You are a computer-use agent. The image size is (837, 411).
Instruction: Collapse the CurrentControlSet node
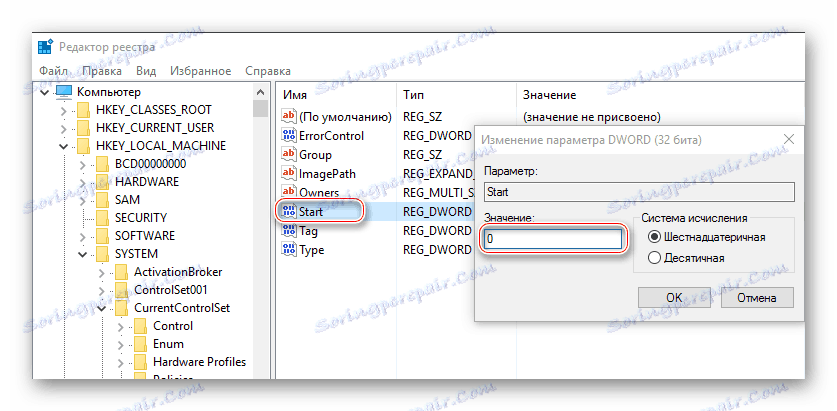pyautogui.click(x=102, y=309)
